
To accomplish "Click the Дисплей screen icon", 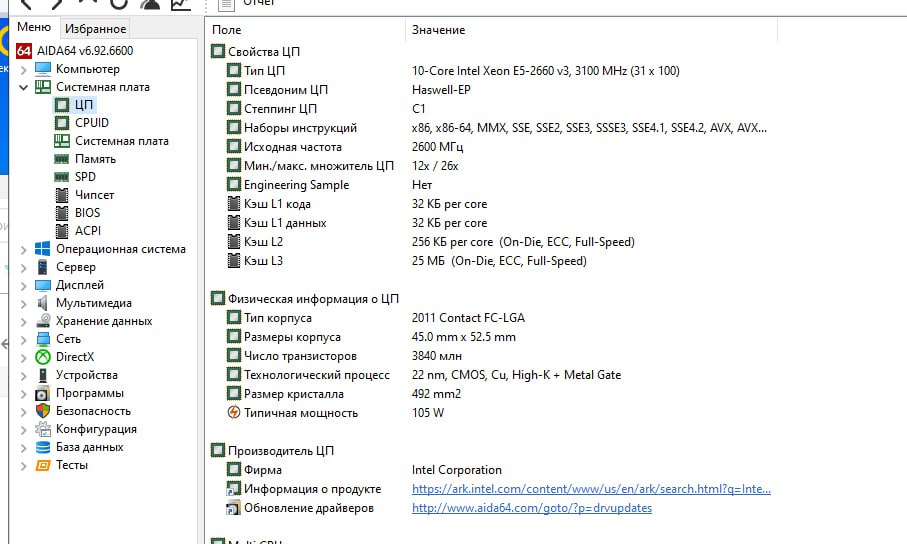I will pyautogui.click(x=43, y=285).
